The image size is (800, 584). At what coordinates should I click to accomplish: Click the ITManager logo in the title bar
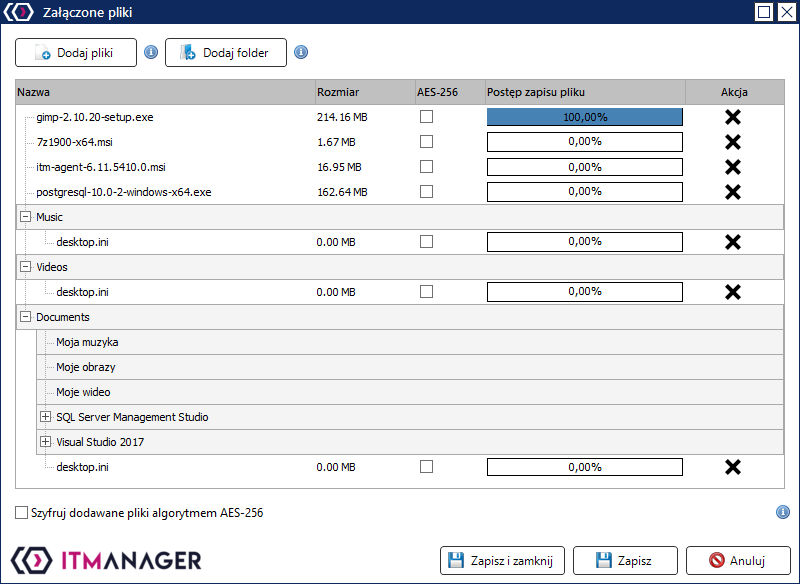pyautogui.click(x=19, y=12)
